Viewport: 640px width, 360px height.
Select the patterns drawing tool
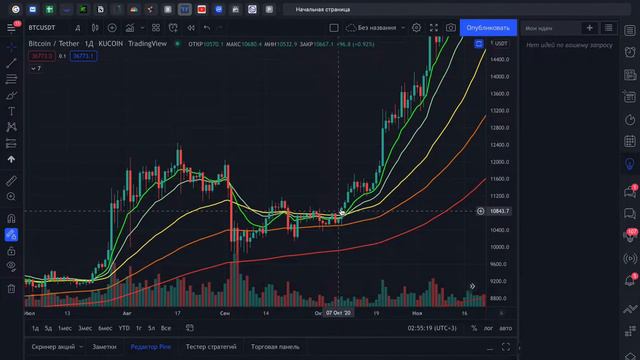(11, 127)
